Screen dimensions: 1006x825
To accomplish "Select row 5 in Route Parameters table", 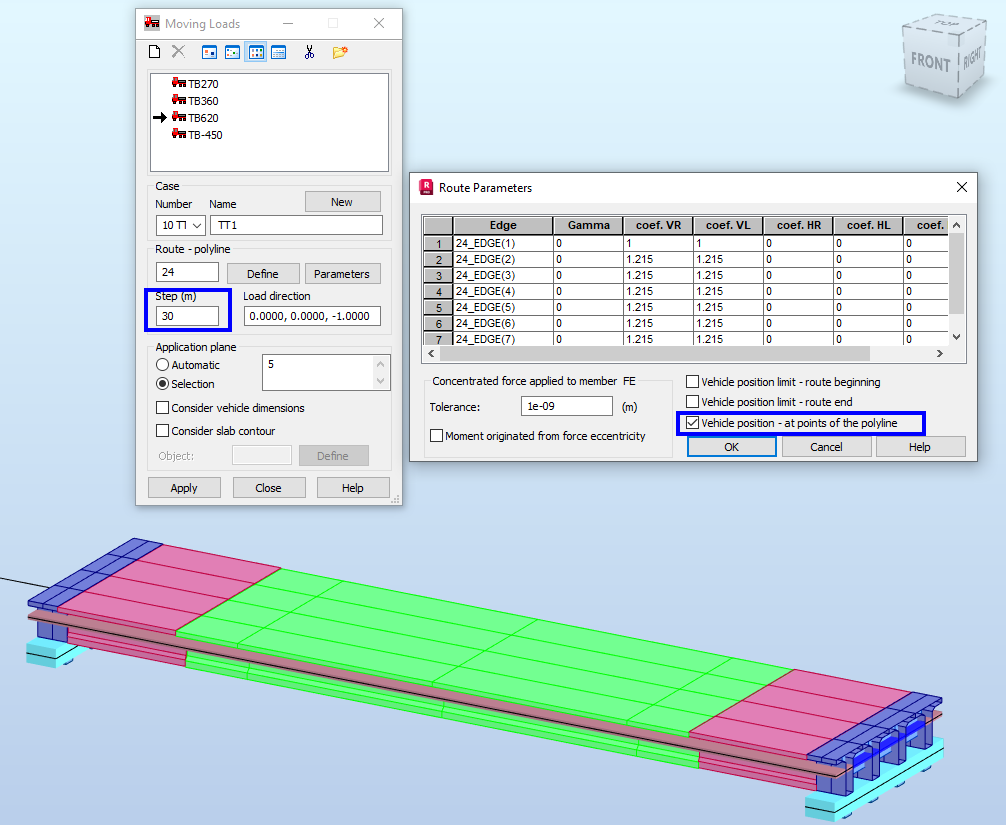I will pos(437,307).
